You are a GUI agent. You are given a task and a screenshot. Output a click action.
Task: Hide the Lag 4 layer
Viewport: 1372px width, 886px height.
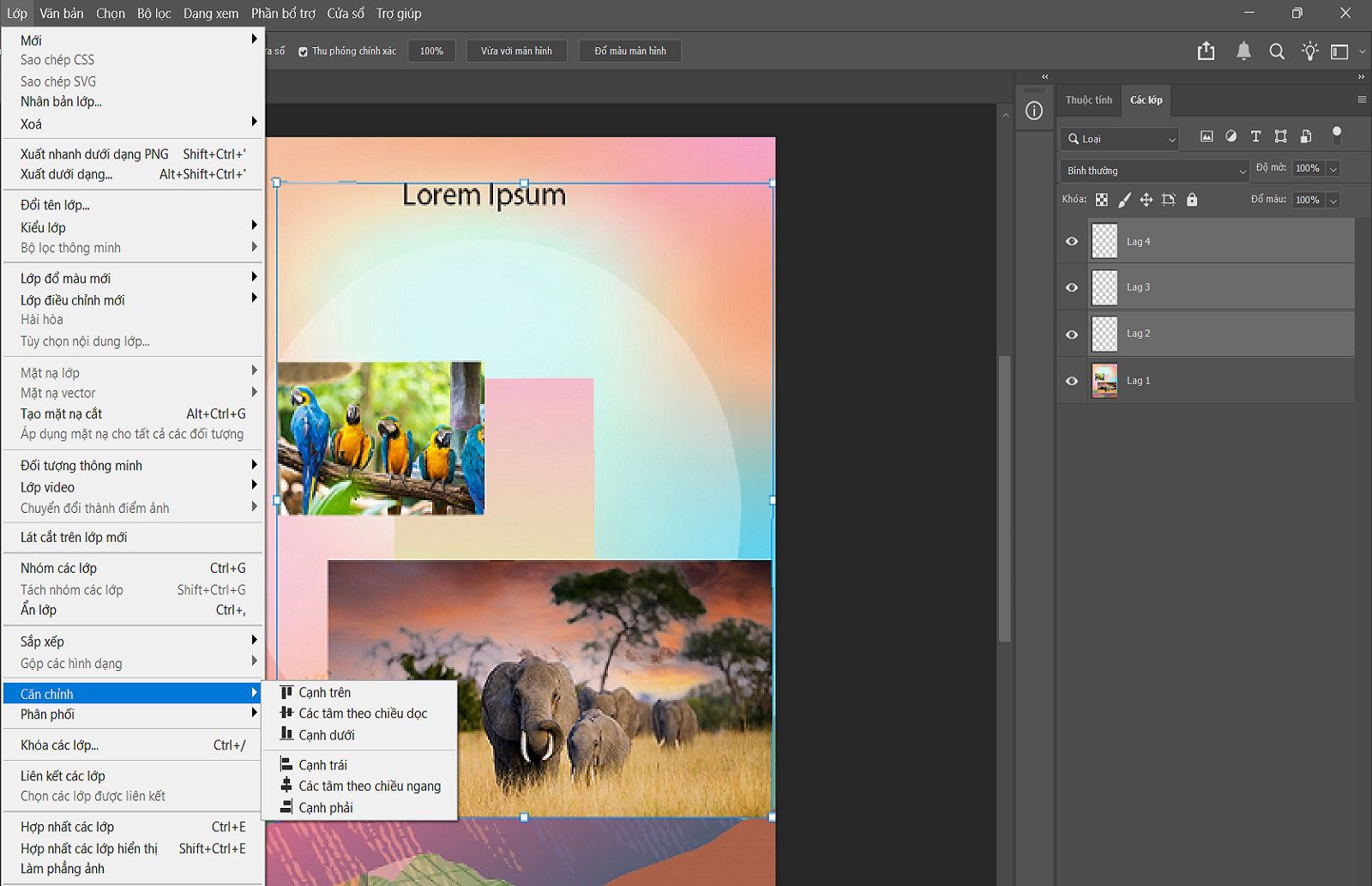[1072, 242]
